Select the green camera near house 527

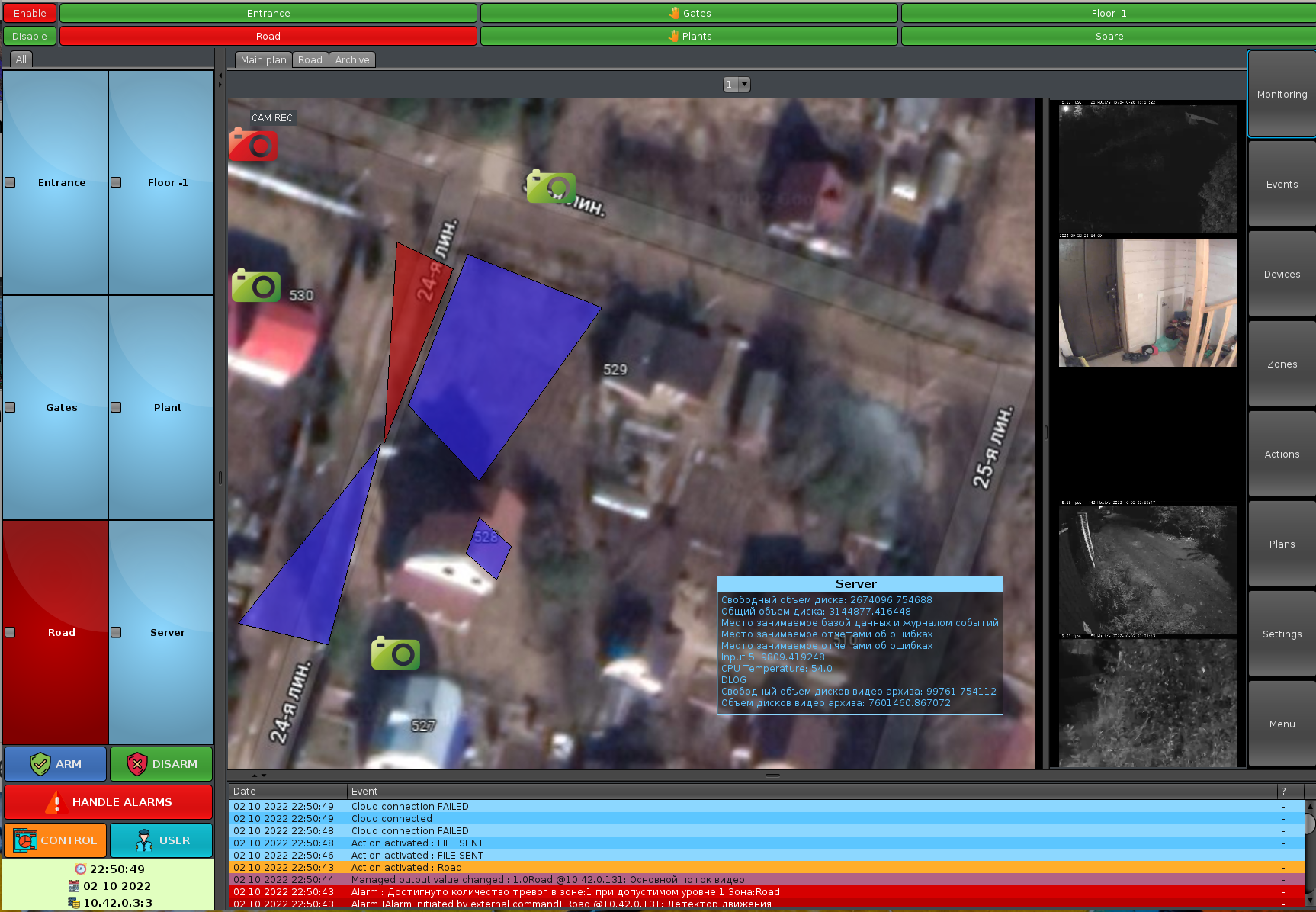(x=395, y=653)
